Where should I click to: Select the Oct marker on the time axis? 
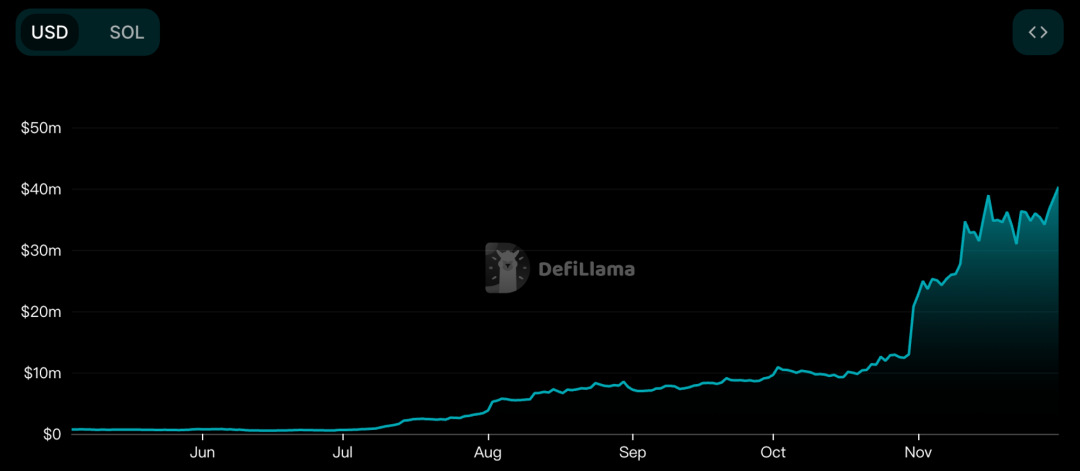click(x=772, y=453)
